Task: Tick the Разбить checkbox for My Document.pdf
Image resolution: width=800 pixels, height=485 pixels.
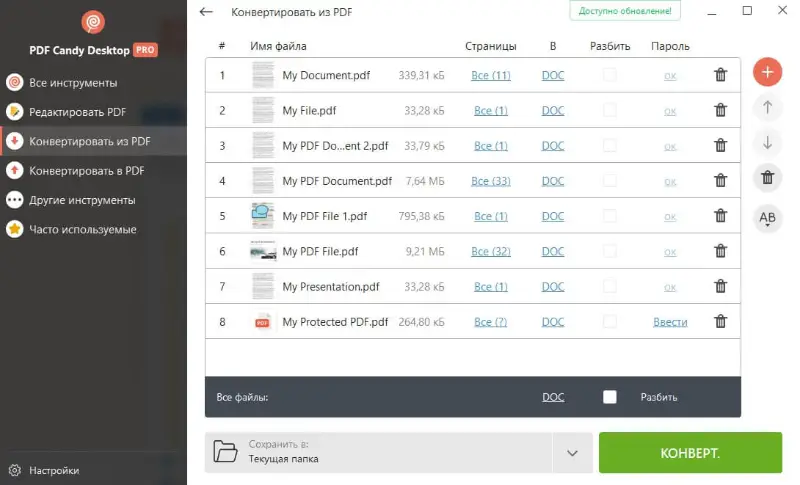Action: [x=609, y=75]
